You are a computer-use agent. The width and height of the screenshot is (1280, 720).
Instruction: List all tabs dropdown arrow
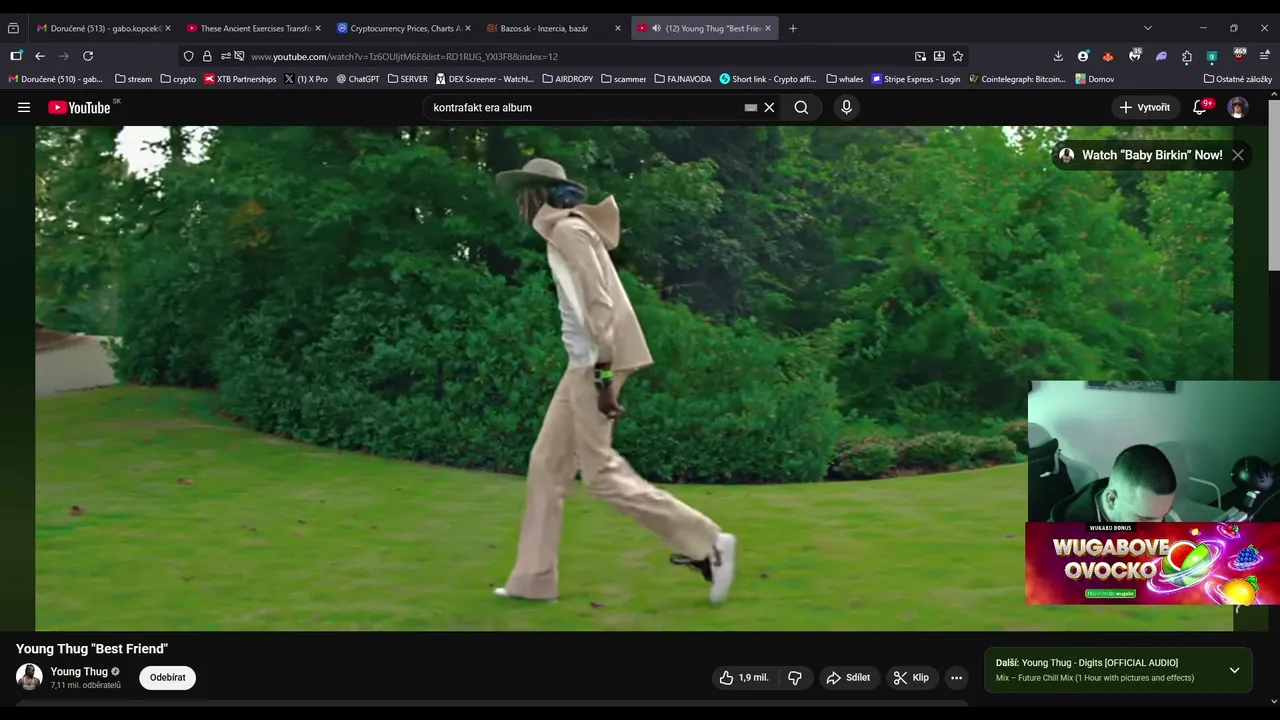(1147, 28)
